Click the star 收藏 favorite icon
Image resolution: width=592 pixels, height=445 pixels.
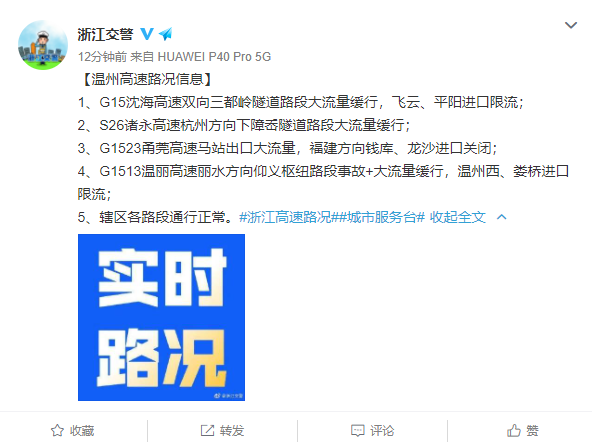pos(57,430)
